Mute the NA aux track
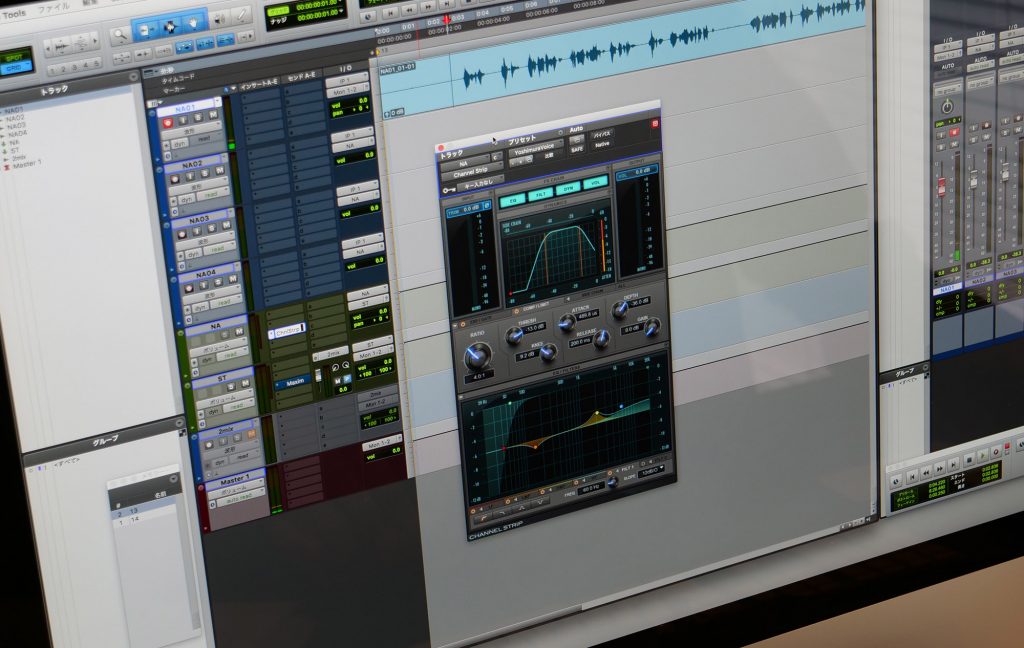Viewport: 1024px width, 648px height. 239,332
